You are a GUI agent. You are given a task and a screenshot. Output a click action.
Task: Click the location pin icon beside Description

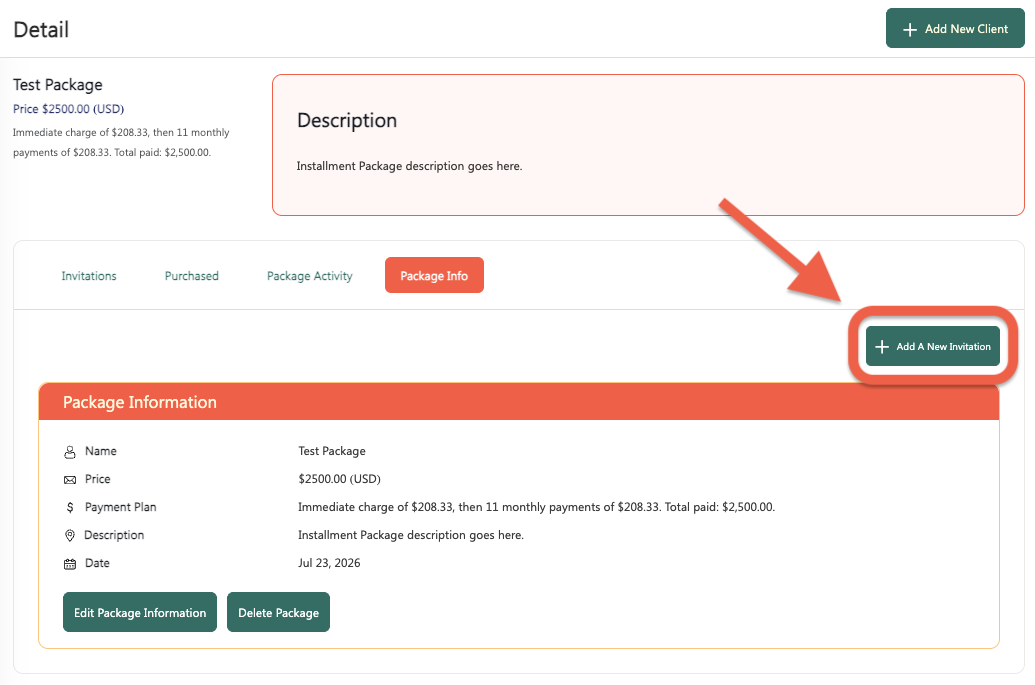70,535
